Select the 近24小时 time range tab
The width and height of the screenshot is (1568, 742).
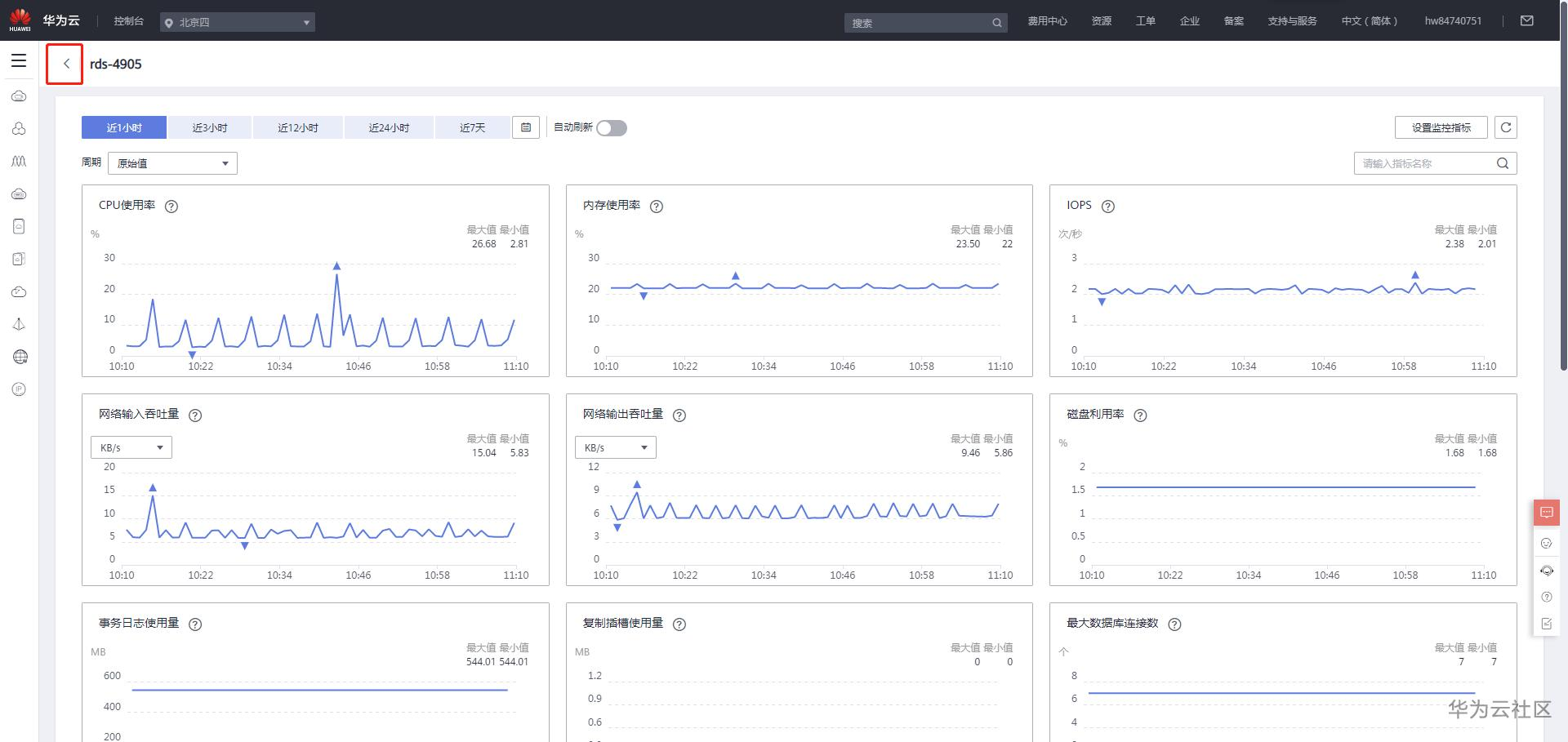[x=389, y=127]
